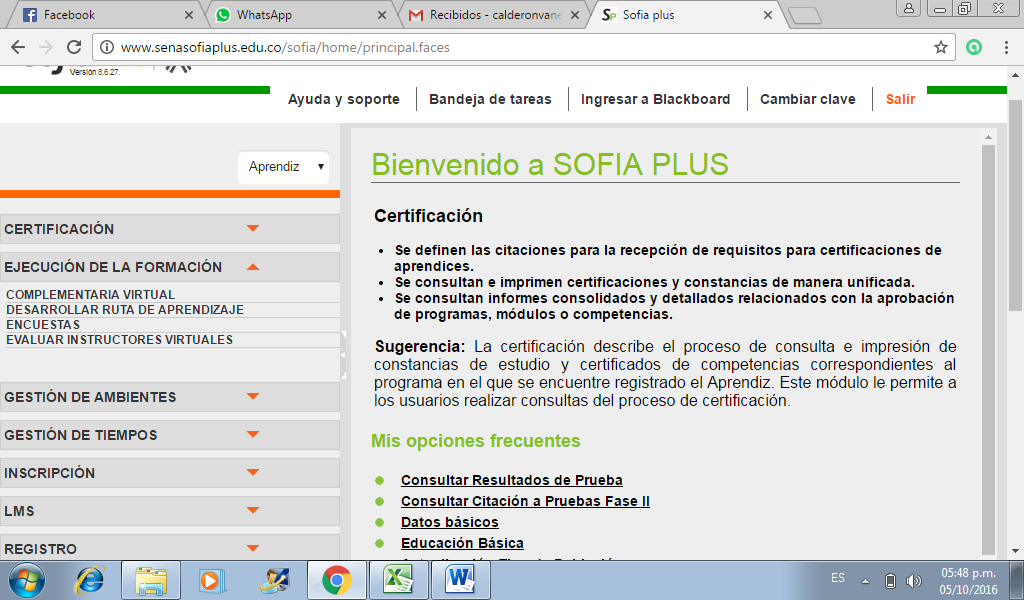Switch to the WhatsApp tab
Viewport: 1024px width, 600px height.
288,16
